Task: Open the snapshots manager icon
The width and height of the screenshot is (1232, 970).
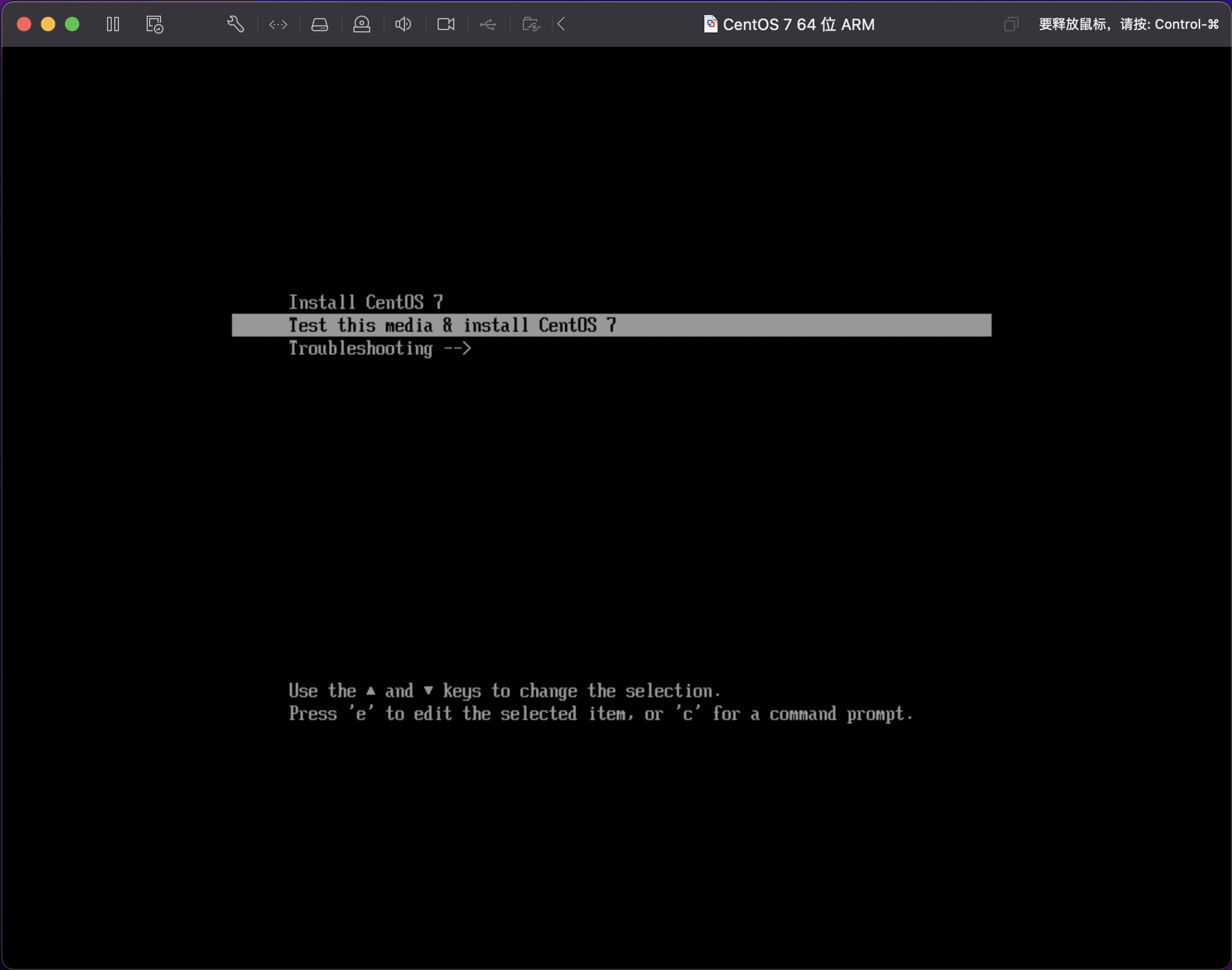Action: 154,24
